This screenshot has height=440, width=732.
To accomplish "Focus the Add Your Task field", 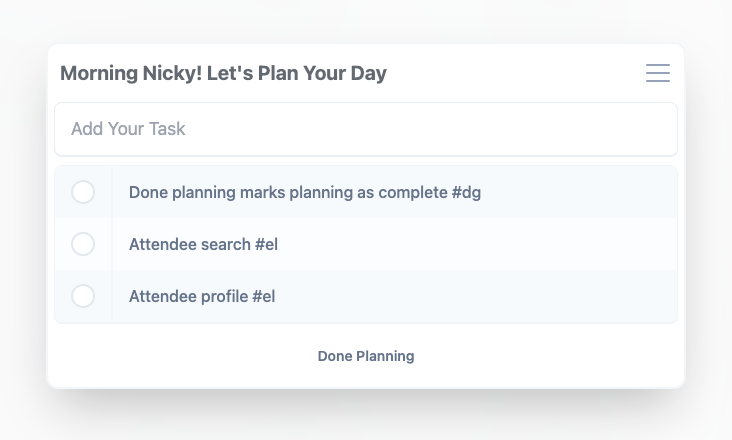I will click(365, 129).
